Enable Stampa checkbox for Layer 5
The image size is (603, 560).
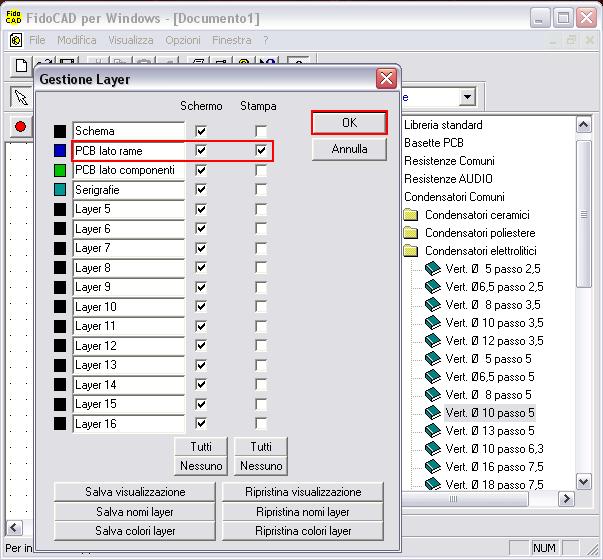(x=261, y=209)
